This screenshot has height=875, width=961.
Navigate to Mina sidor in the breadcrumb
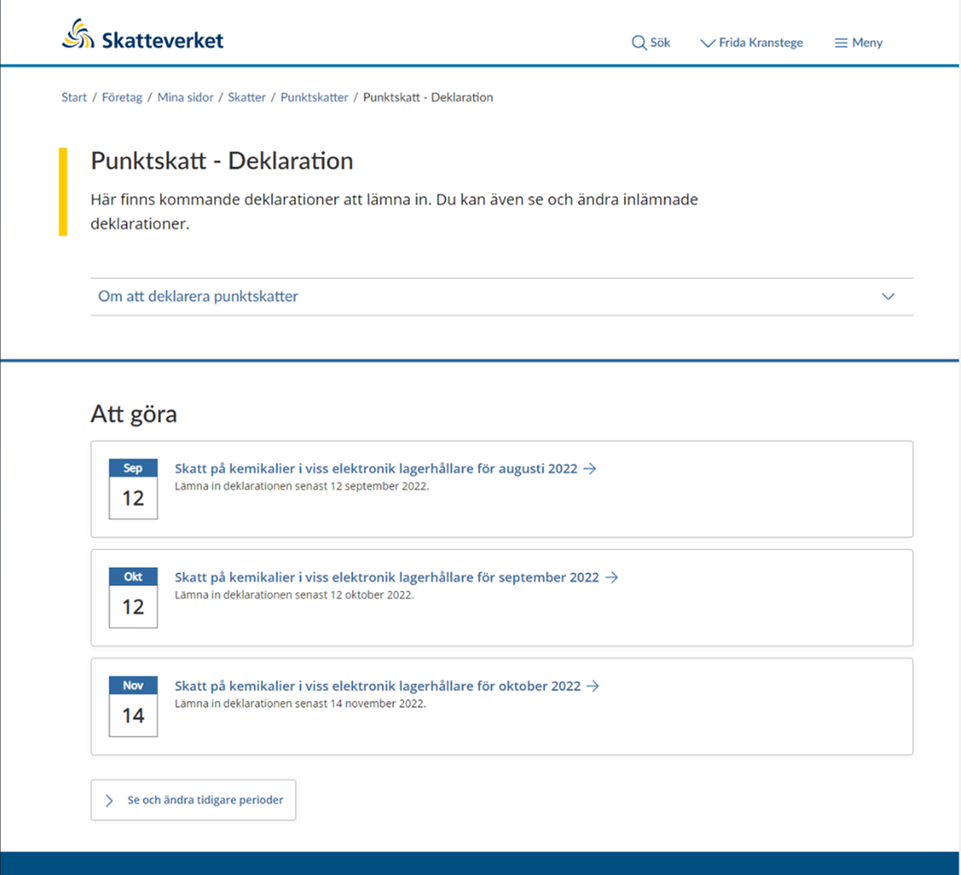(185, 97)
